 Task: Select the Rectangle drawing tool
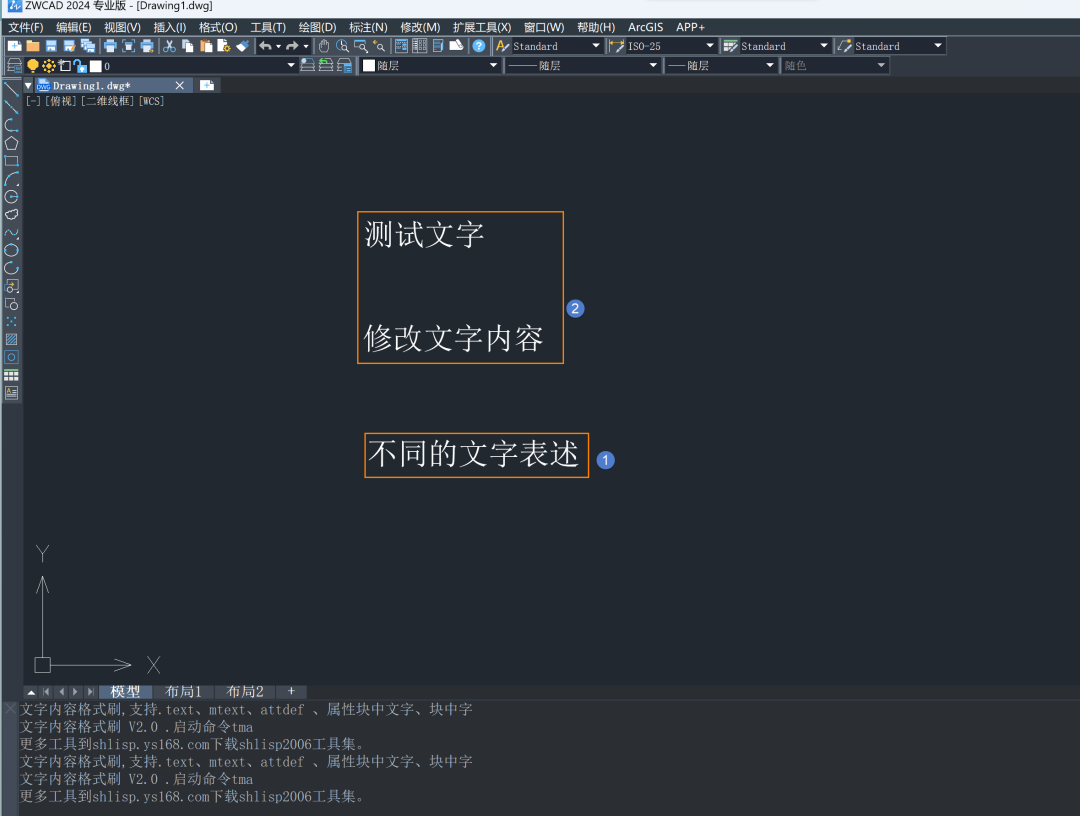click(11, 161)
